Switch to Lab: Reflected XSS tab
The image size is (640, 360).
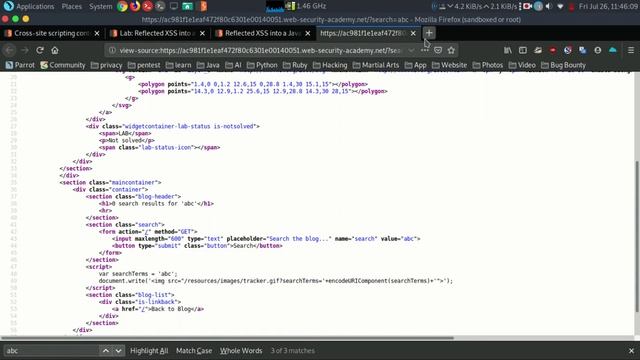coord(157,33)
